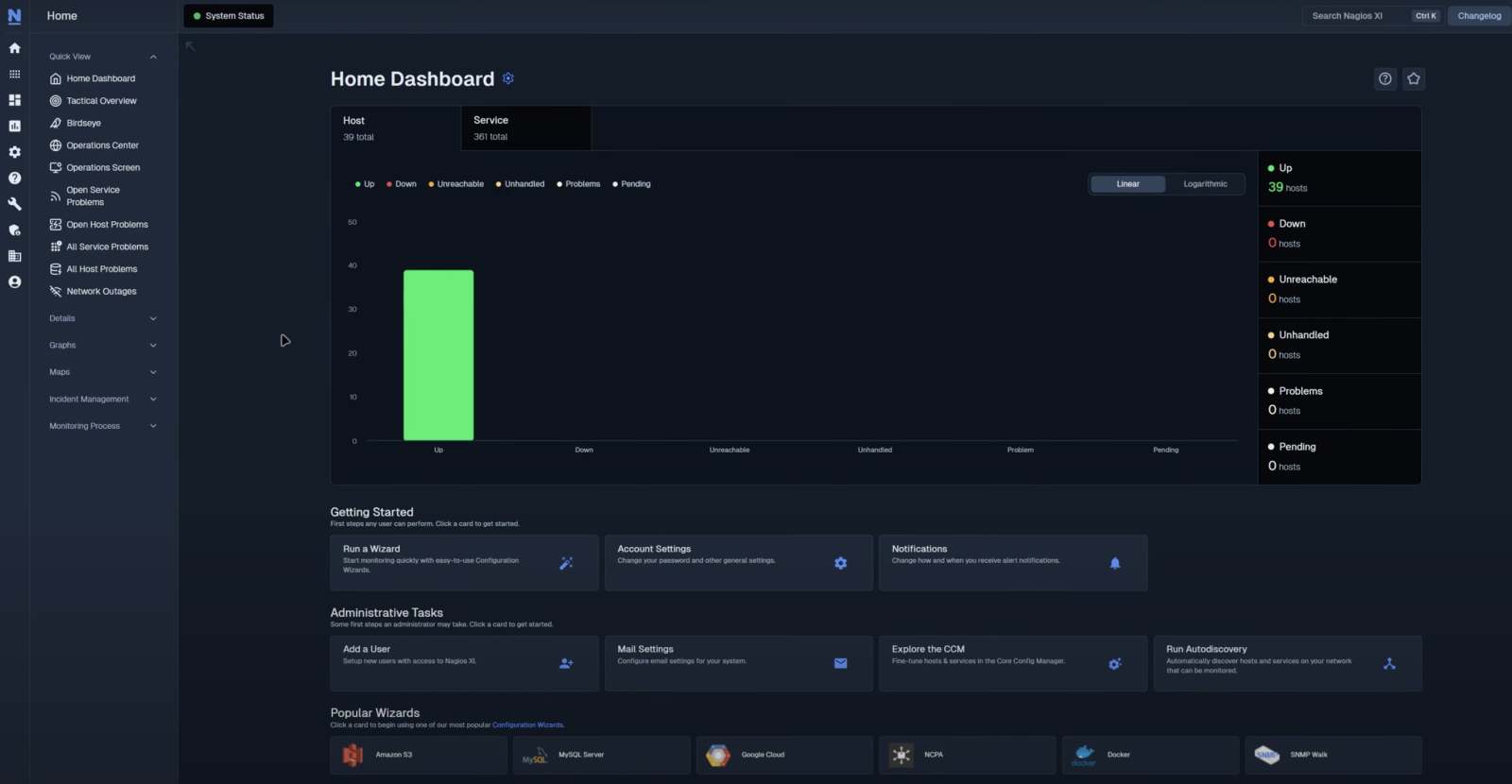1512x784 pixels.
Task: Click the gear icon on Account Settings card
Action: click(841, 563)
